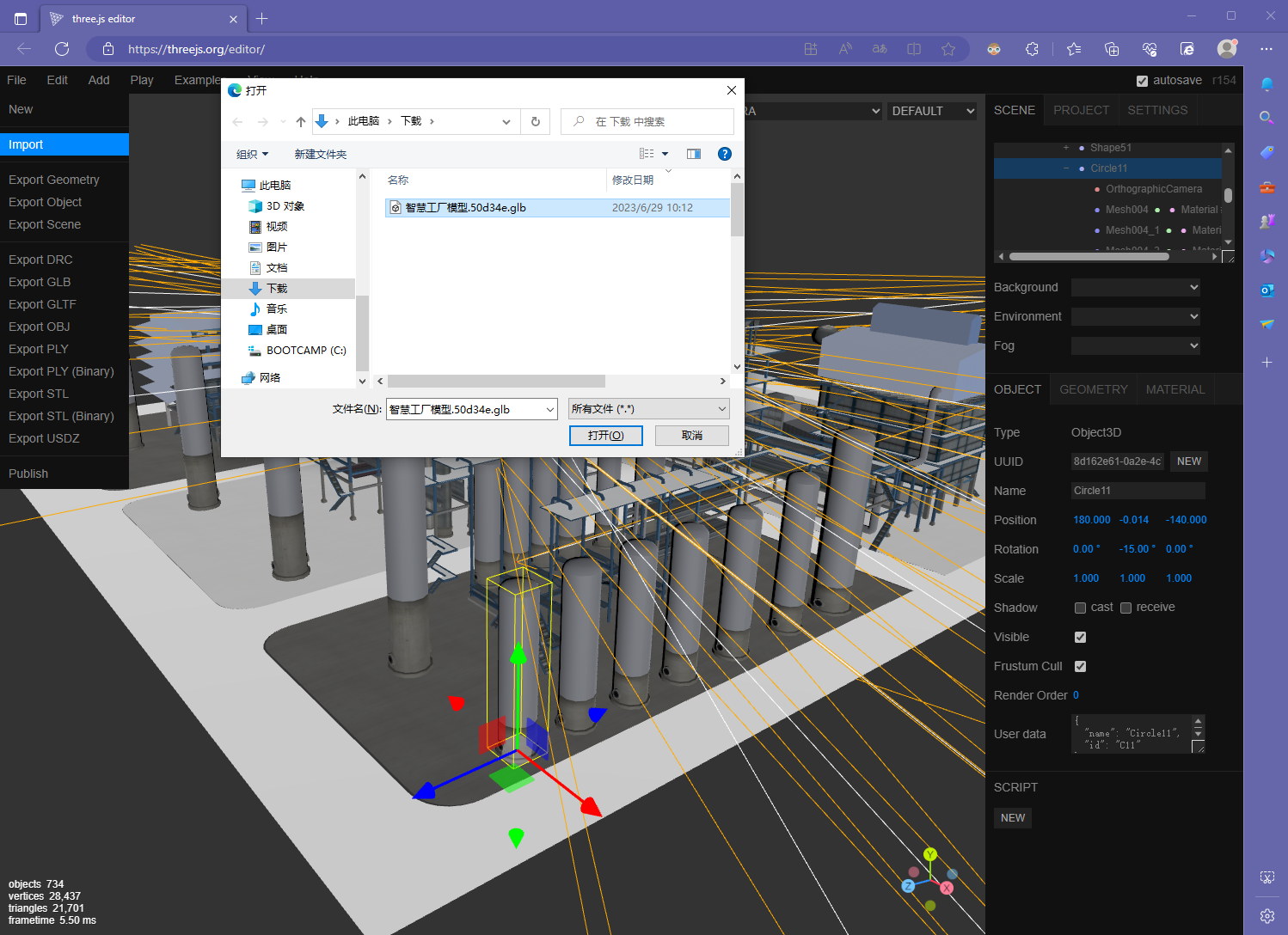
Task: Expand the file type filter dropdown
Action: click(x=649, y=409)
